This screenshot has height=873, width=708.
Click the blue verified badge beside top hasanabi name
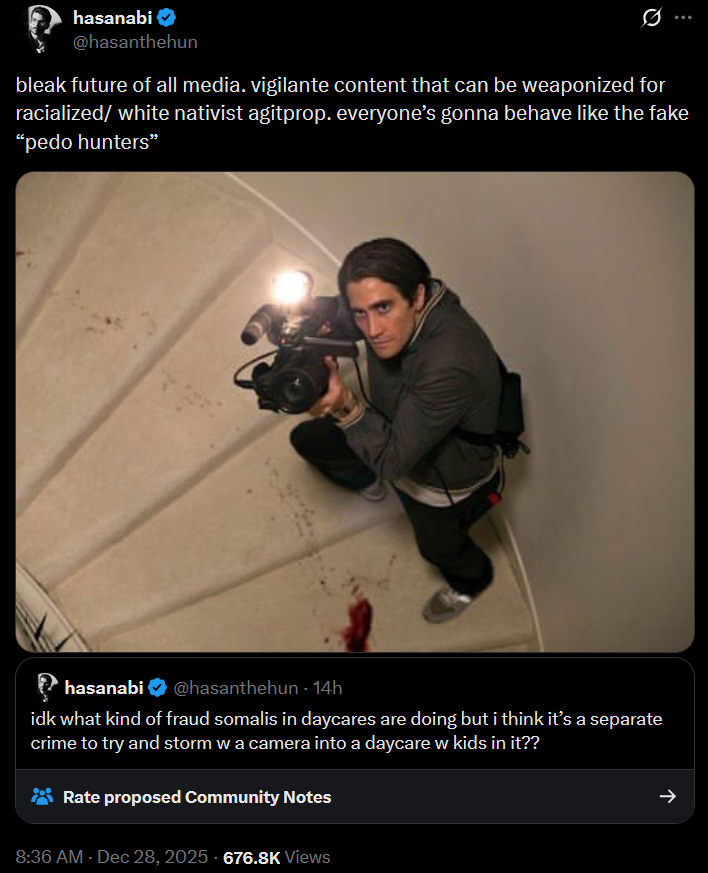pyautogui.click(x=166, y=18)
